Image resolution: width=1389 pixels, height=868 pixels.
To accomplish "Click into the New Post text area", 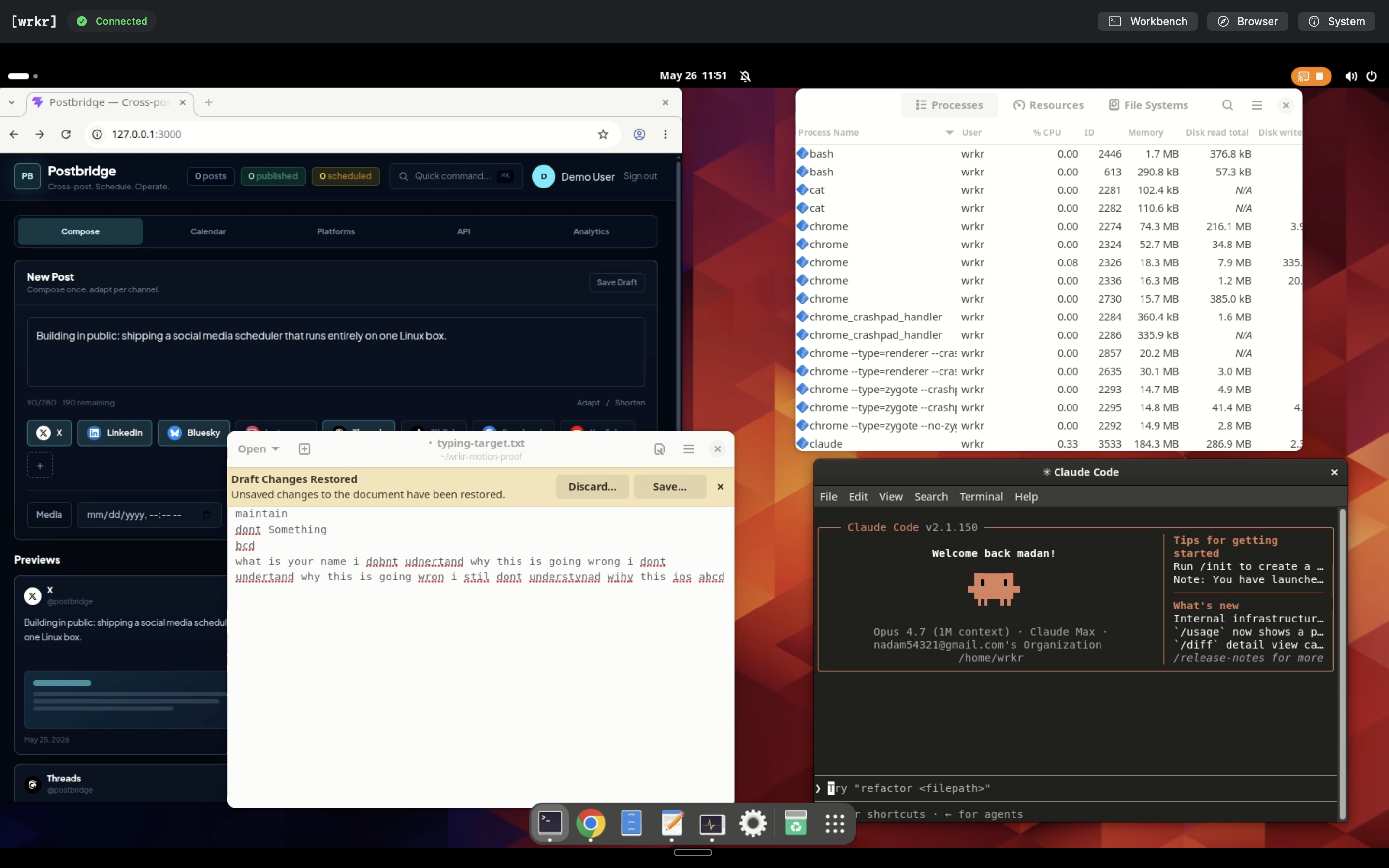I will [336, 352].
